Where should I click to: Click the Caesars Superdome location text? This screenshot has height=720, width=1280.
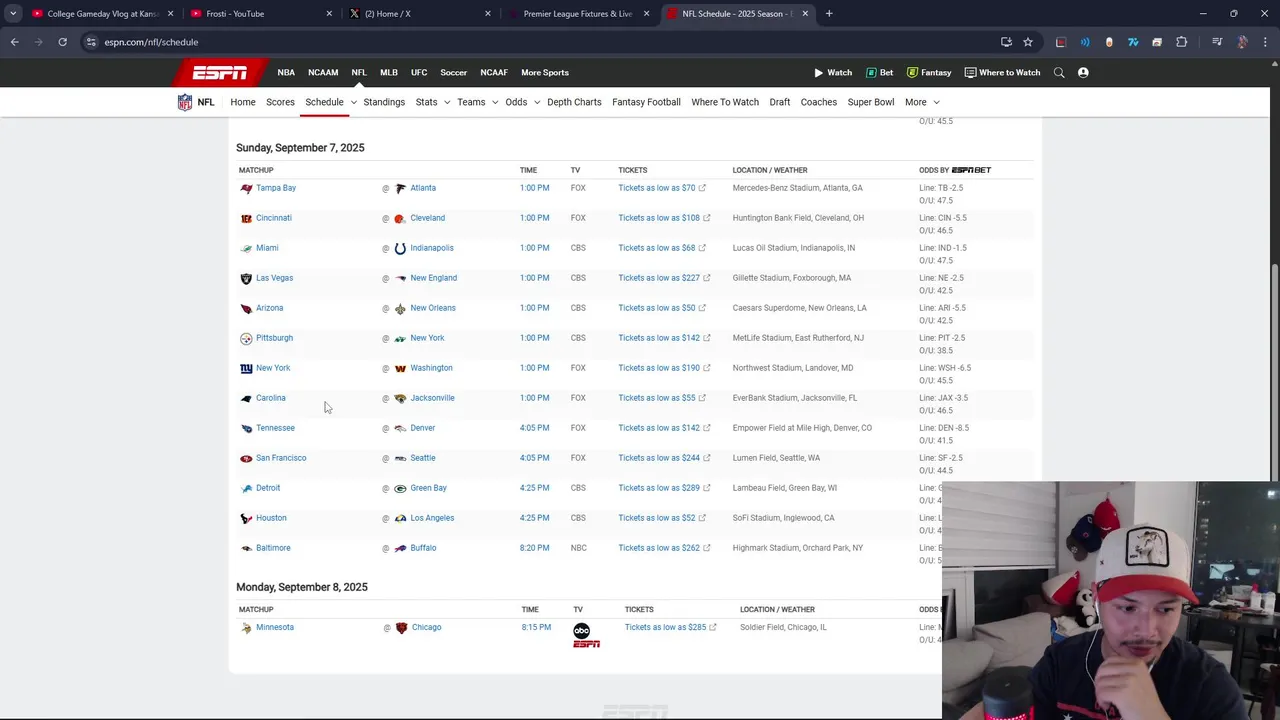[799, 308]
